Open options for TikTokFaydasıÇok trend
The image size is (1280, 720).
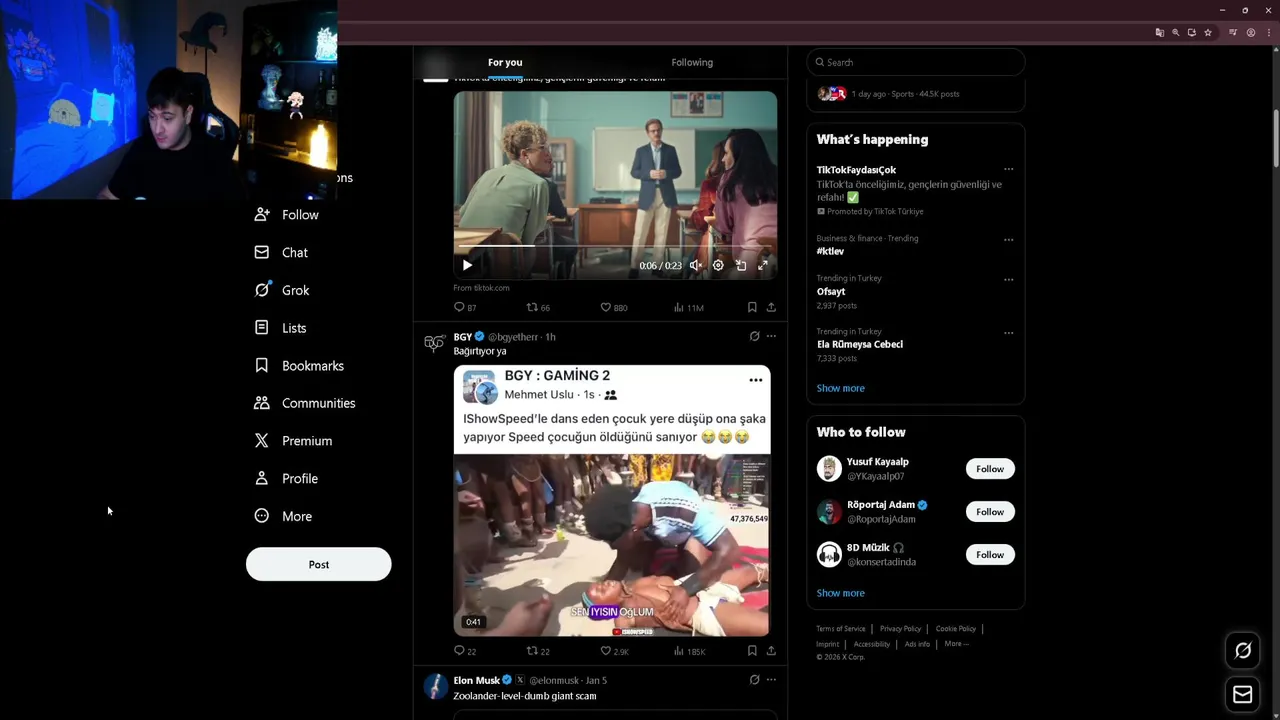click(x=1008, y=169)
